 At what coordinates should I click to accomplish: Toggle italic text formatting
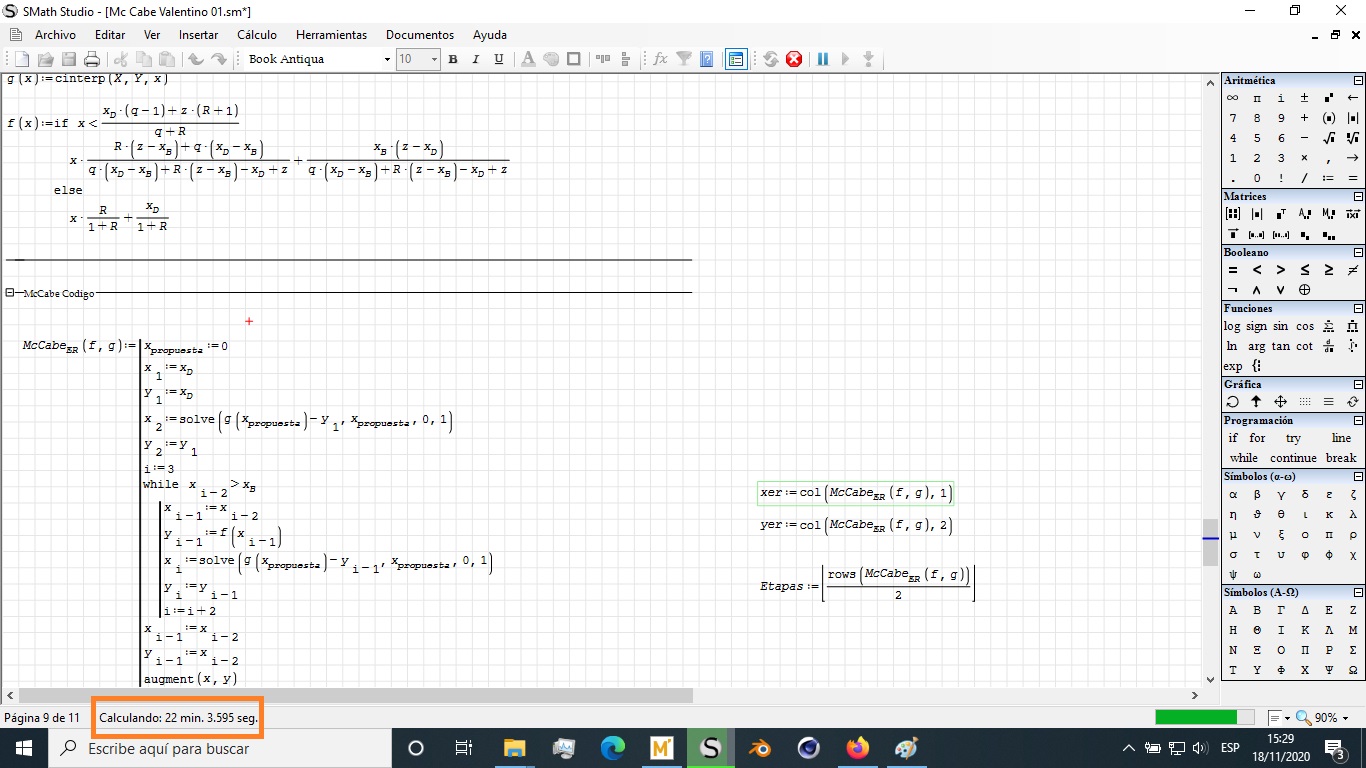point(476,59)
